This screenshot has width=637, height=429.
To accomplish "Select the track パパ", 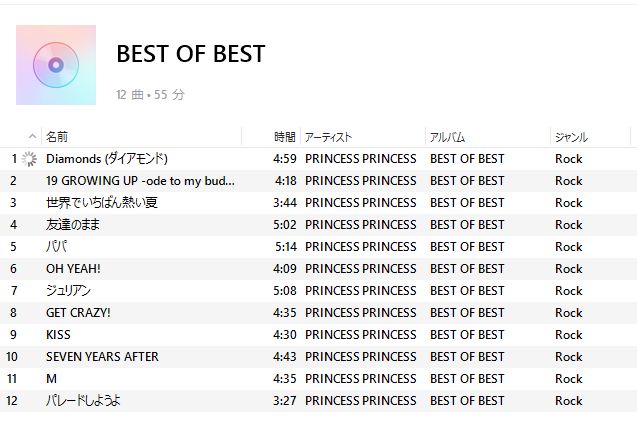I will pos(56,247).
